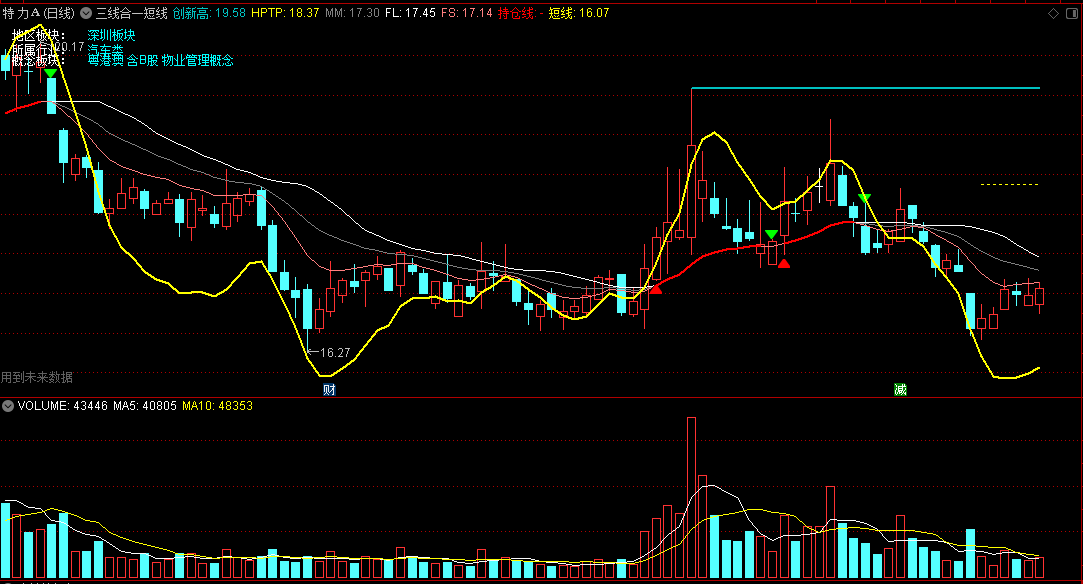1083x584 pixels.
Task: Toggle the side panel icon at top right
Action: (x=1073, y=13)
